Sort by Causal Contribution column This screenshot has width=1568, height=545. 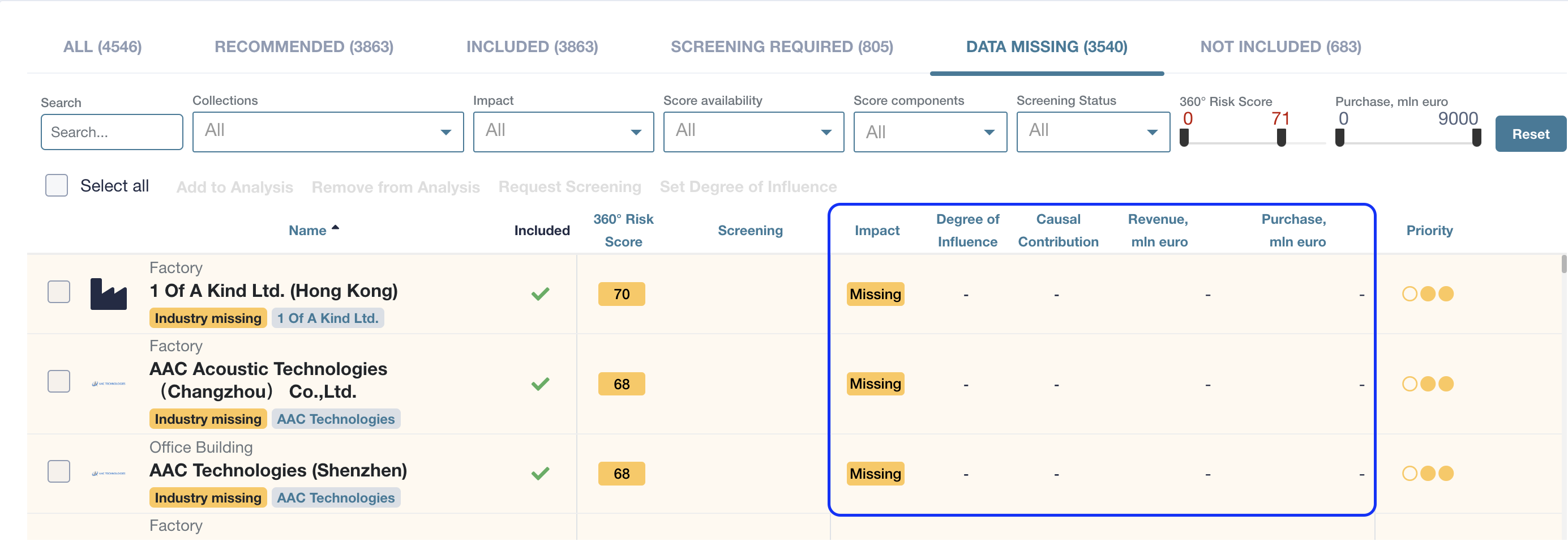pyautogui.click(x=1058, y=231)
